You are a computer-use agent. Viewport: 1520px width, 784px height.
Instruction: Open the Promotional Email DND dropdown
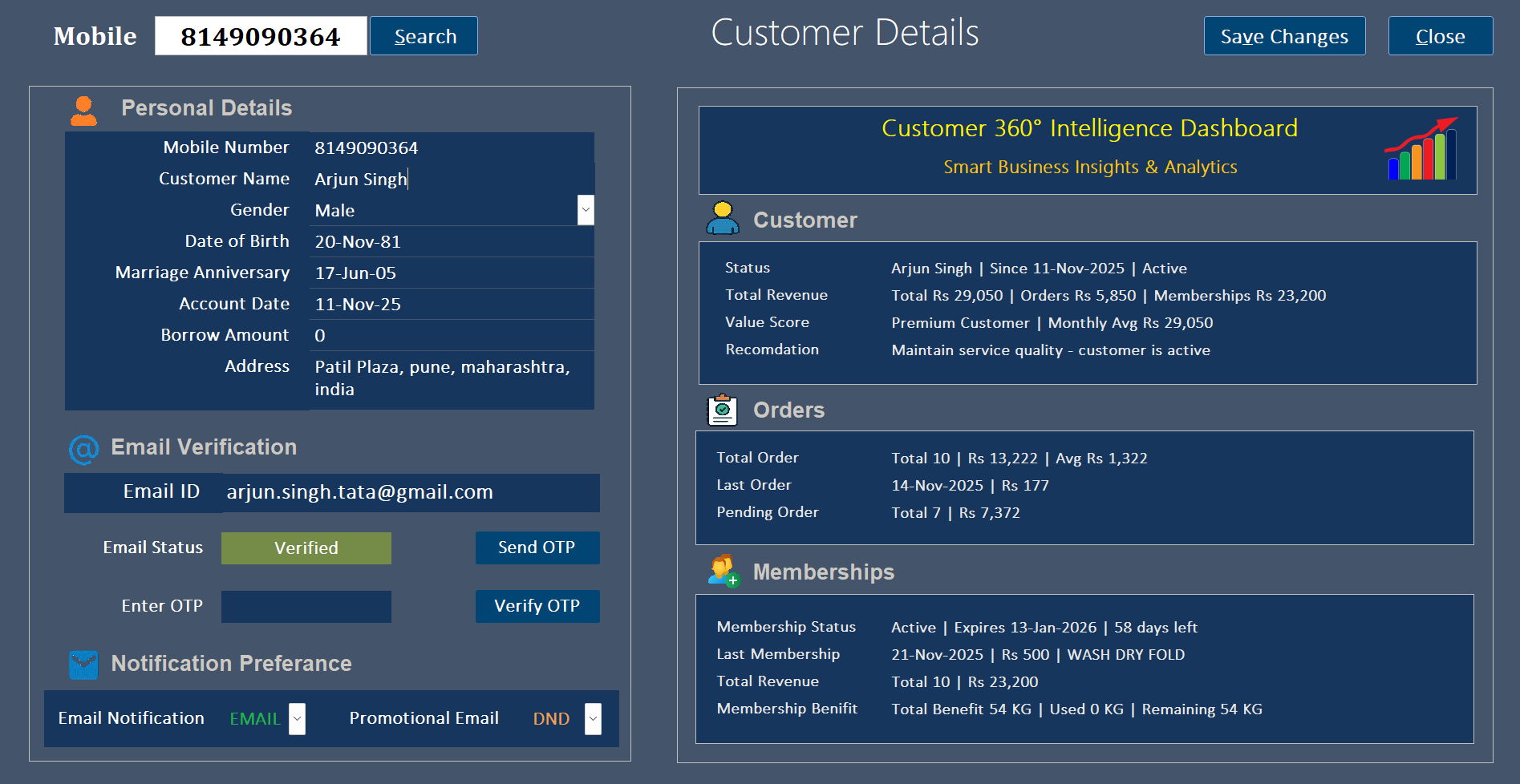point(592,719)
